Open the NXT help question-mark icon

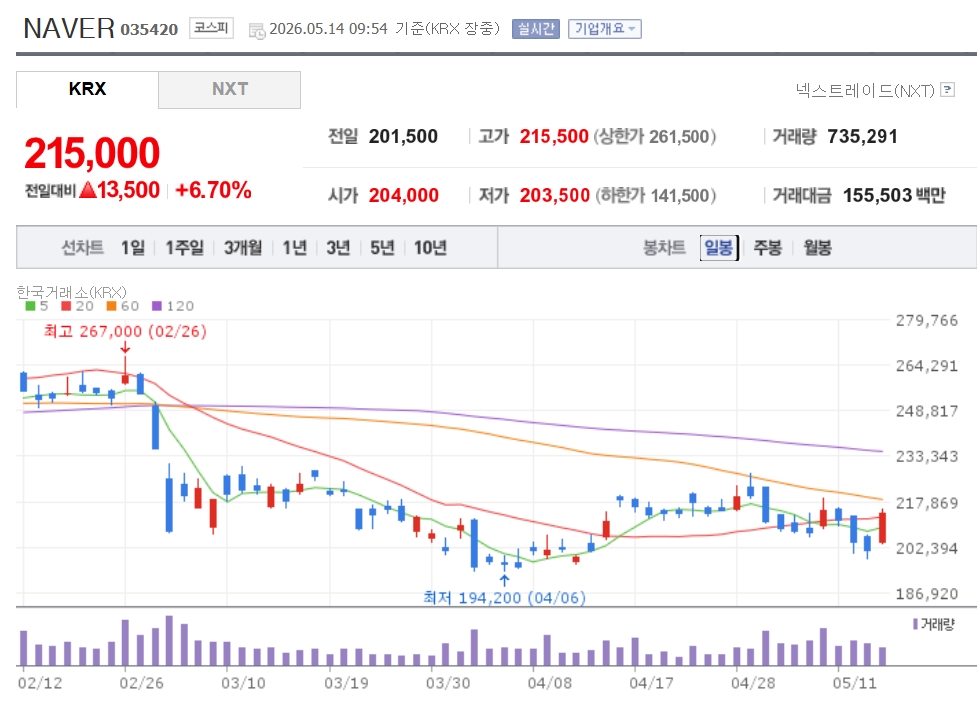pos(947,90)
